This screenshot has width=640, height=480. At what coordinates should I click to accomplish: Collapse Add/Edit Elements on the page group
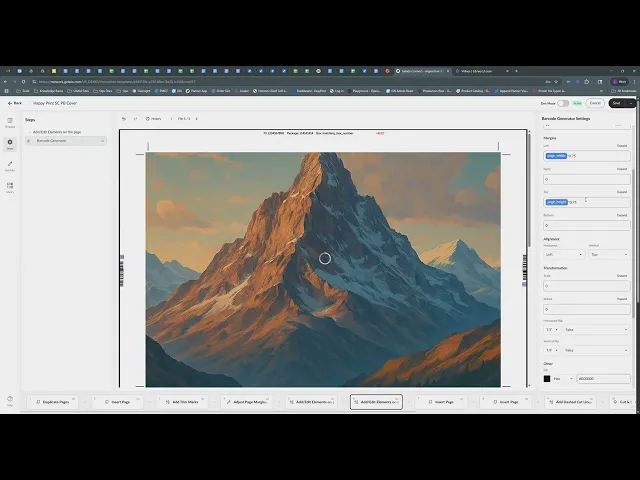tap(29, 132)
